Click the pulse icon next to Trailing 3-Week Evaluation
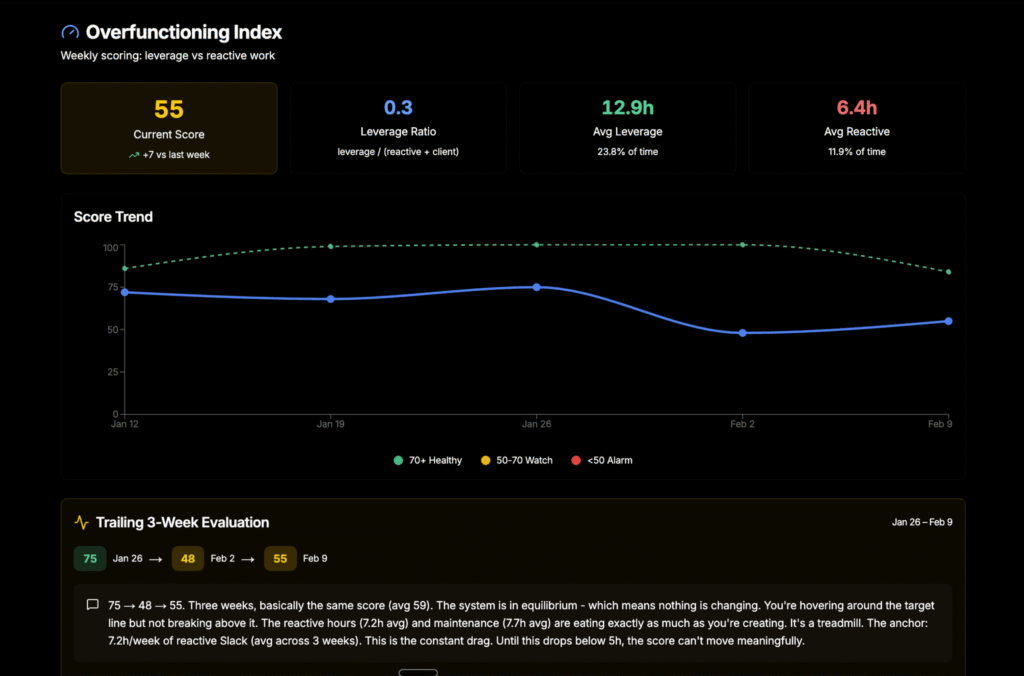 point(79,522)
